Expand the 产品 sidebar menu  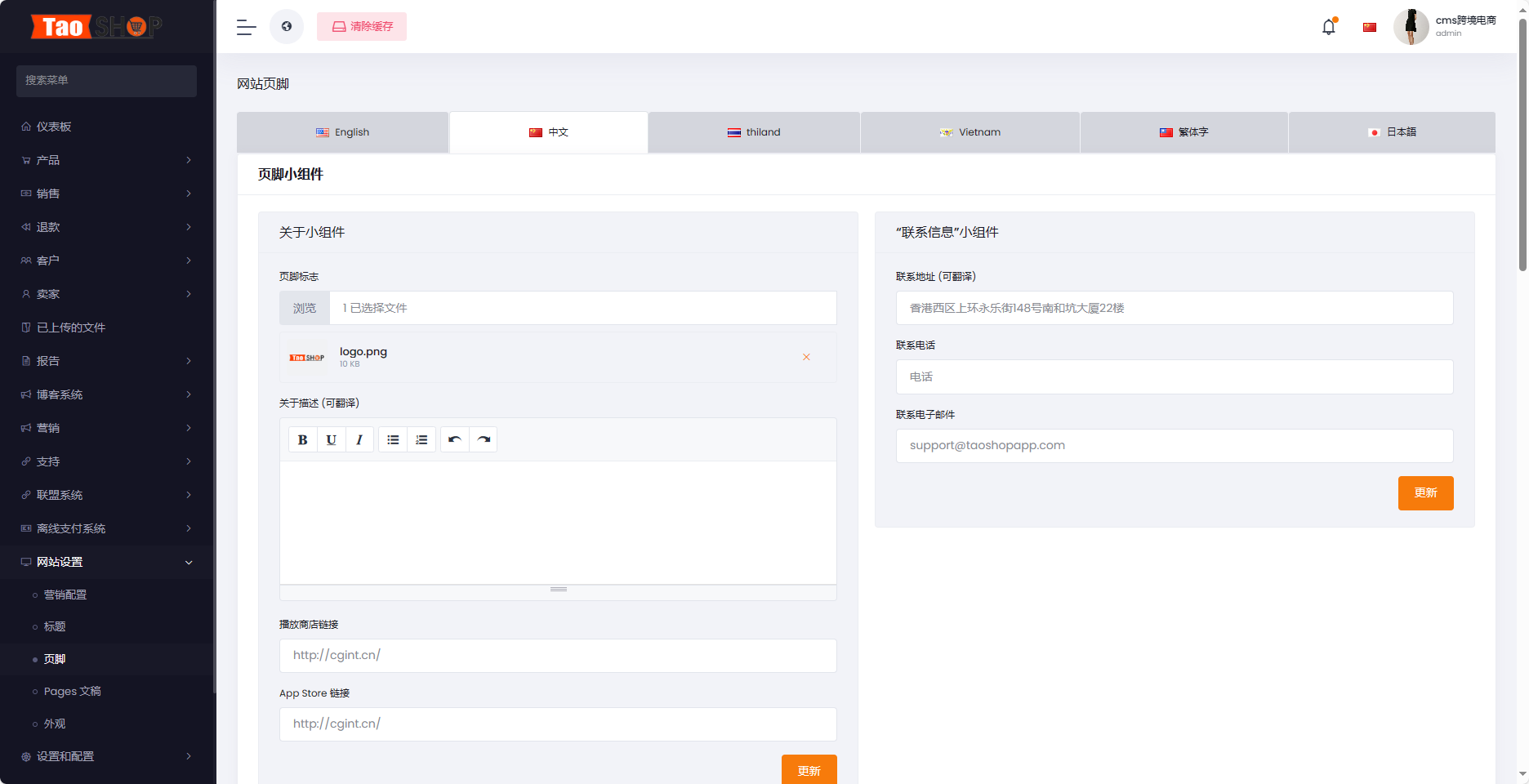(107, 160)
